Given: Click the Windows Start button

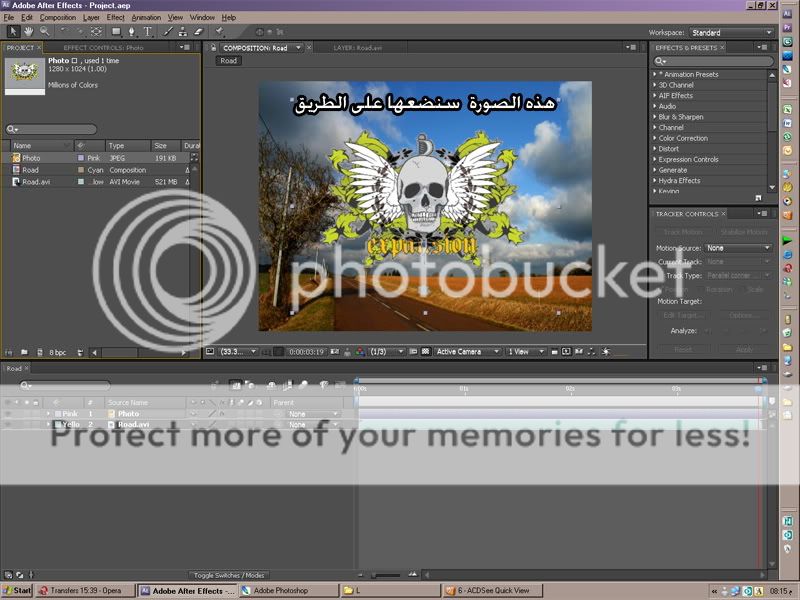Looking at the screenshot, I should click(x=17, y=591).
